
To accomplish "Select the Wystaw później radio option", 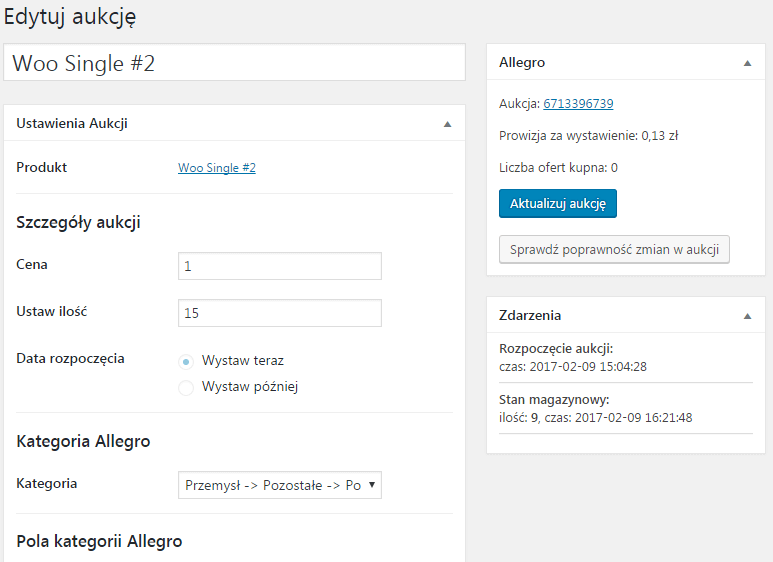I will click(x=186, y=387).
